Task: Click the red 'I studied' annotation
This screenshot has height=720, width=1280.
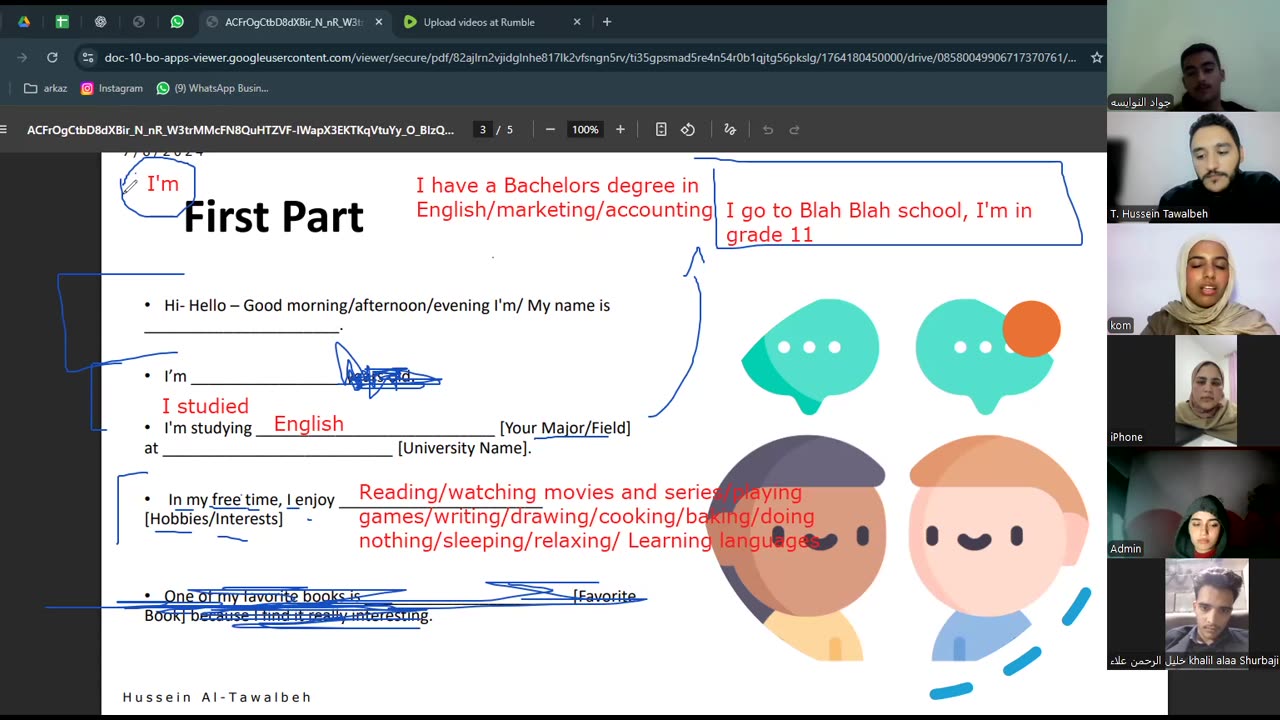Action: tap(205, 406)
